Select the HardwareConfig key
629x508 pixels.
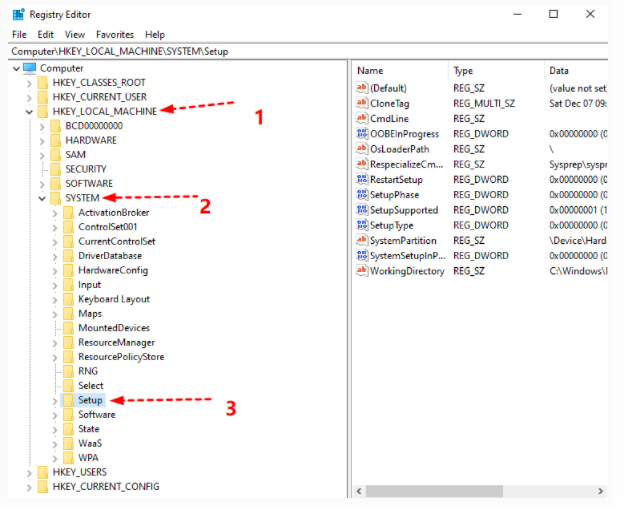click(x=113, y=270)
